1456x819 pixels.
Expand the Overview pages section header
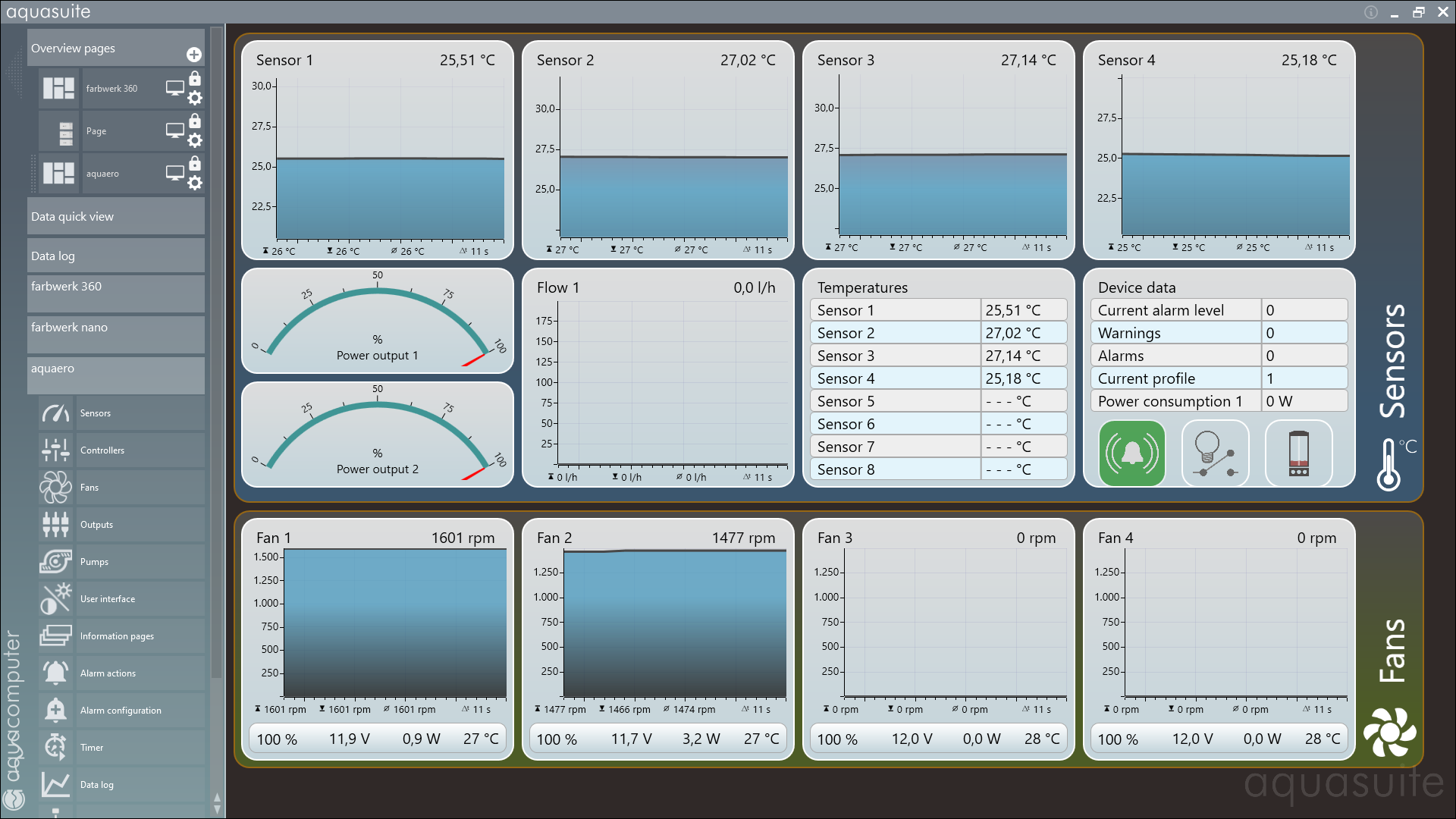point(116,48)
